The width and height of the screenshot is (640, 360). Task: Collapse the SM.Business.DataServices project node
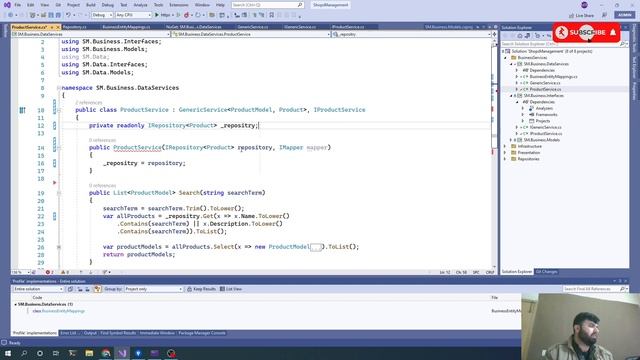(511, 64)
